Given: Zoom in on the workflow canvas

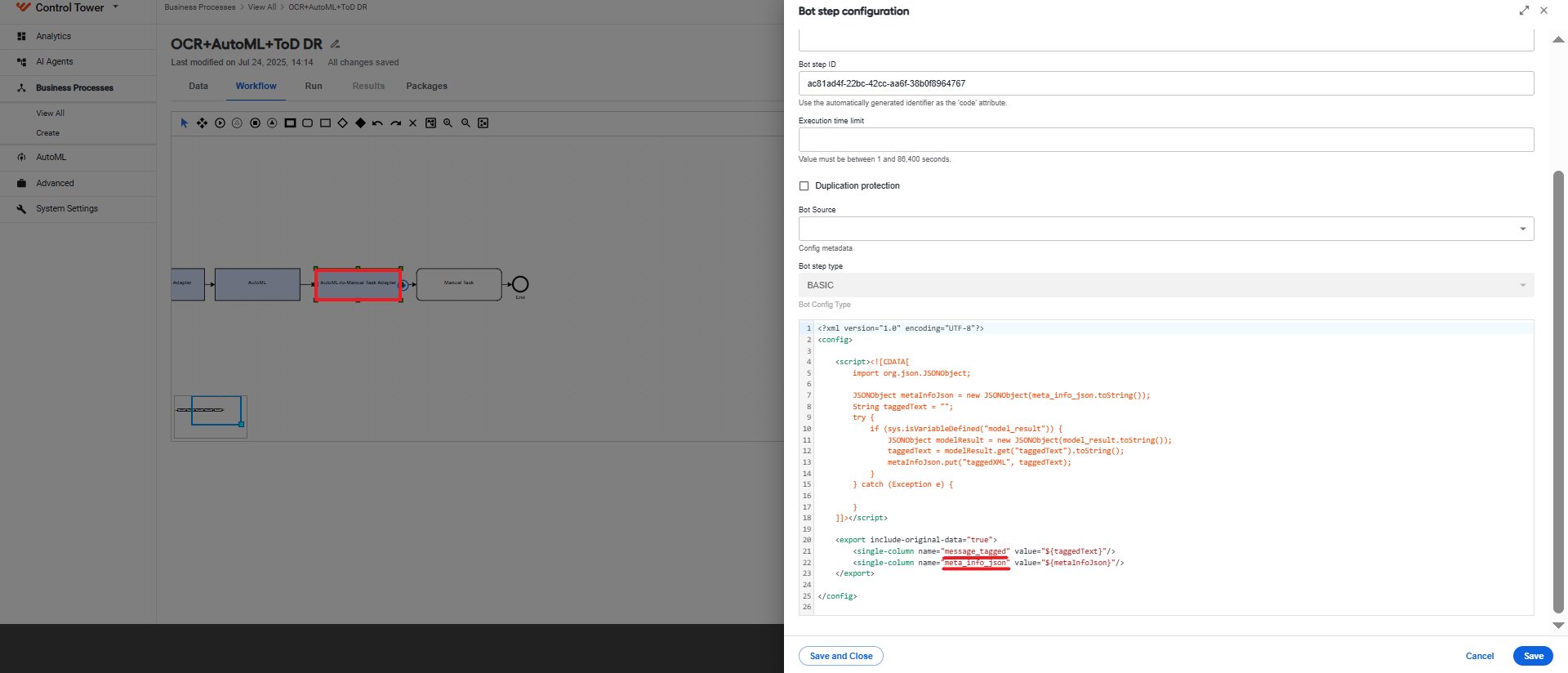Looking at the screenshot, I should pyautogui.click(x=448, y=123).
